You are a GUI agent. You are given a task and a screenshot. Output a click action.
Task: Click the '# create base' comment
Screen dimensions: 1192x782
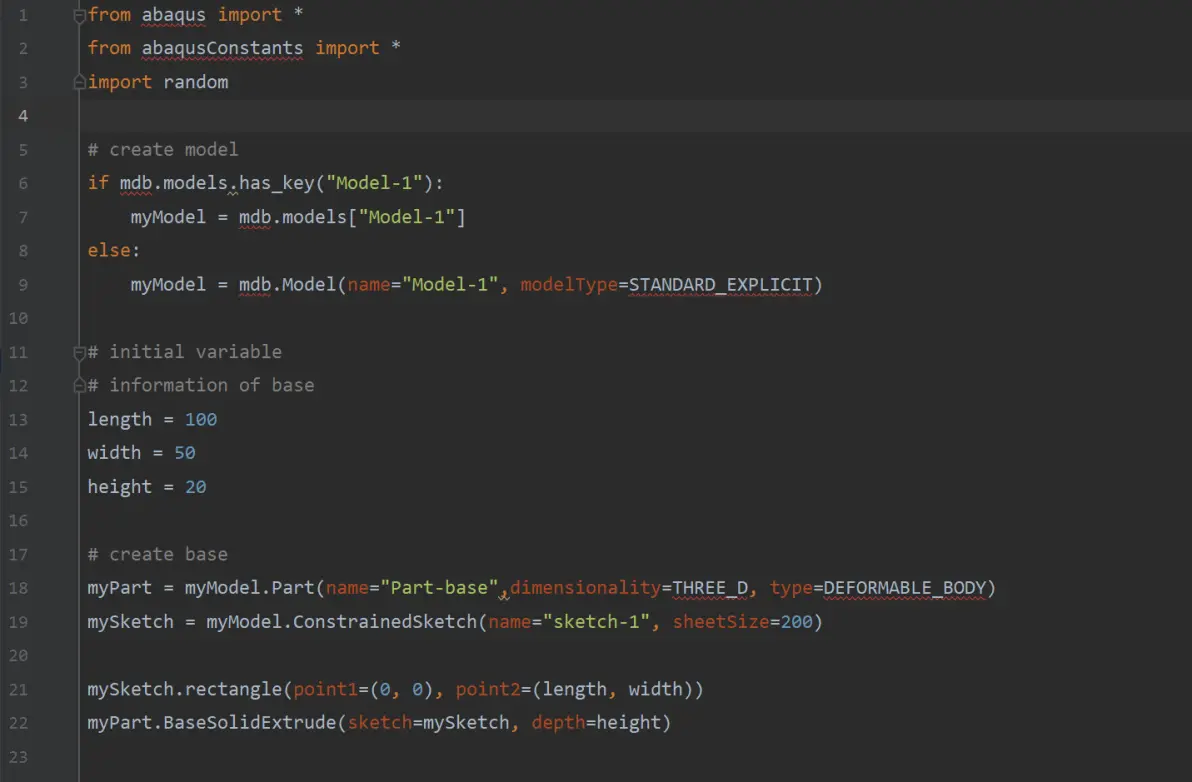157,554
